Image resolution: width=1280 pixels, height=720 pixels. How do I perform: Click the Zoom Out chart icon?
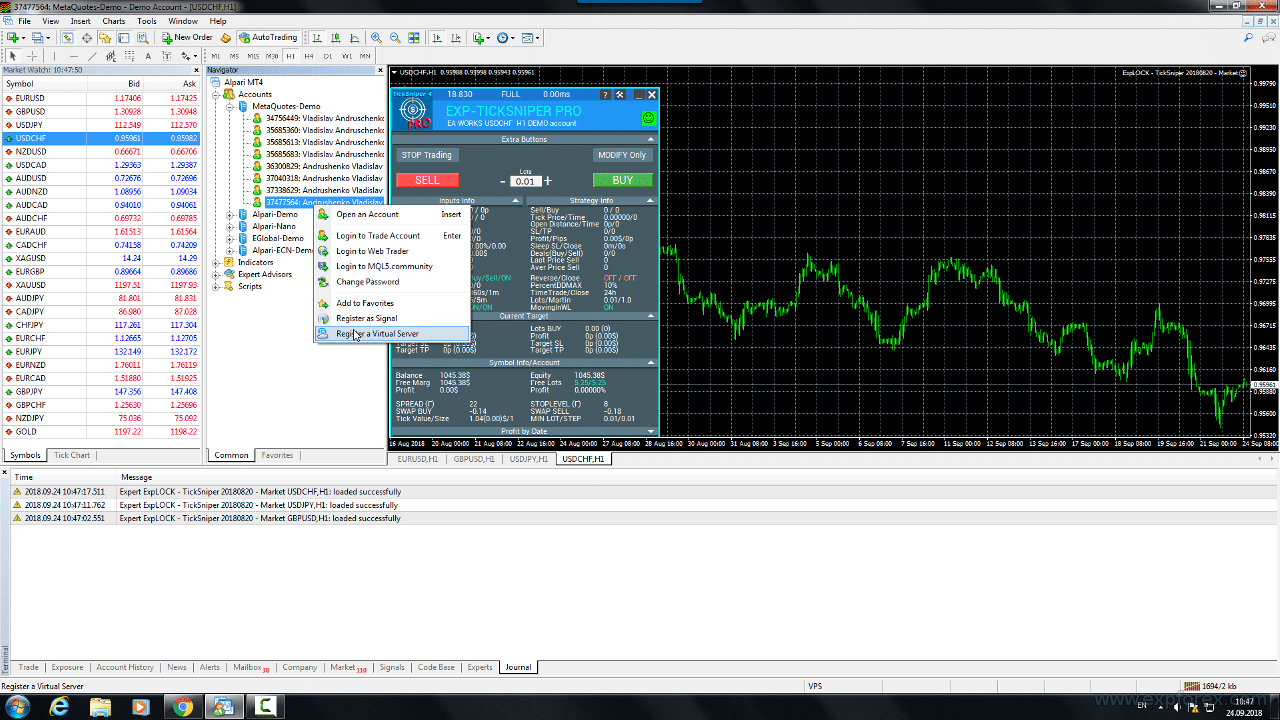coord(395,37)
